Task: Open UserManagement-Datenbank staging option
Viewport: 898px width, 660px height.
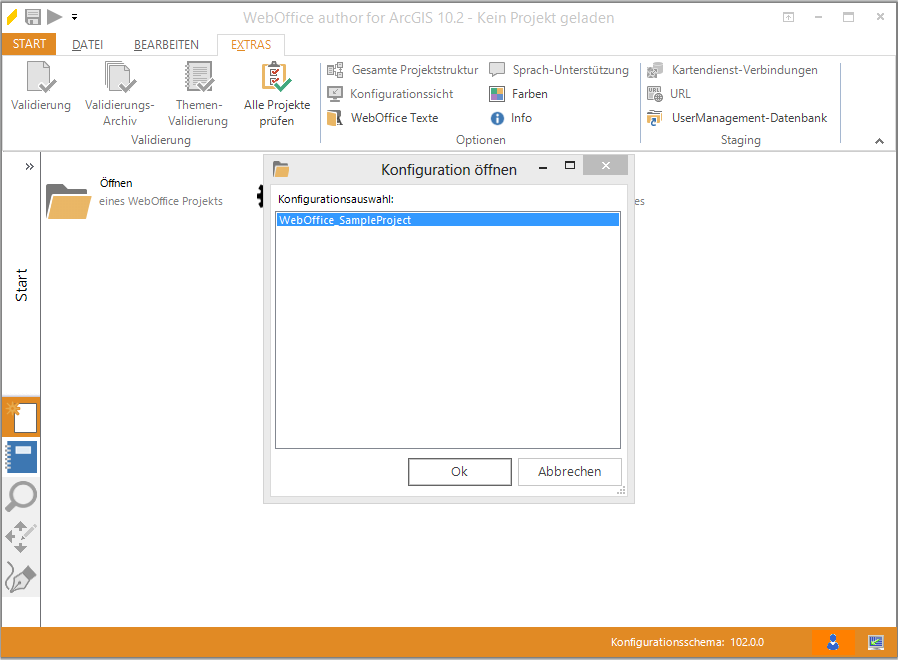Action: click(x=748, y=118)
